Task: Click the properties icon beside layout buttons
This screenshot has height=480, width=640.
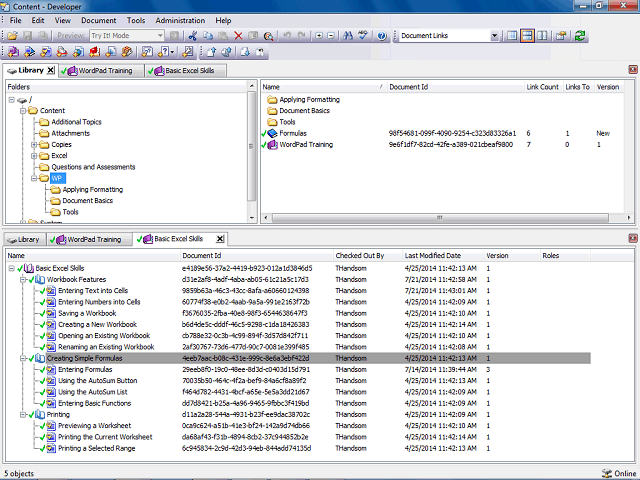Action: tap(561, 36)
